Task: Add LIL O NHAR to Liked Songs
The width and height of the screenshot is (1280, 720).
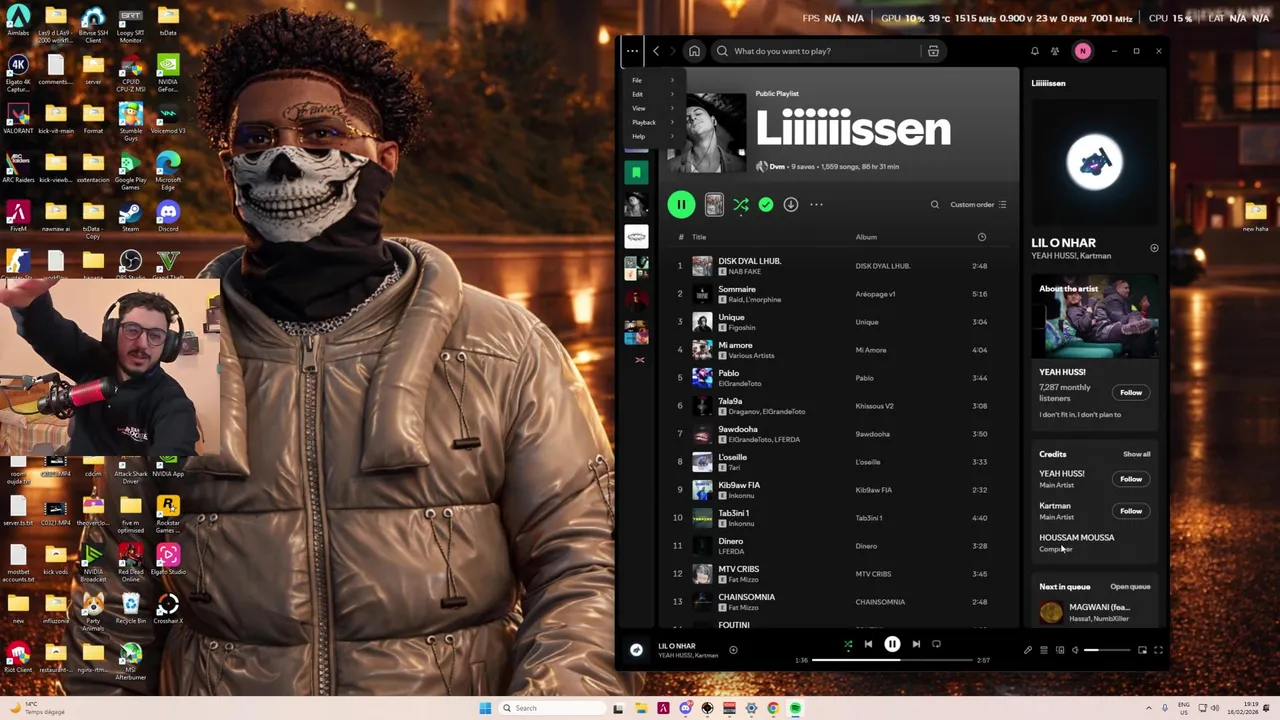Action: click(733, 650)
